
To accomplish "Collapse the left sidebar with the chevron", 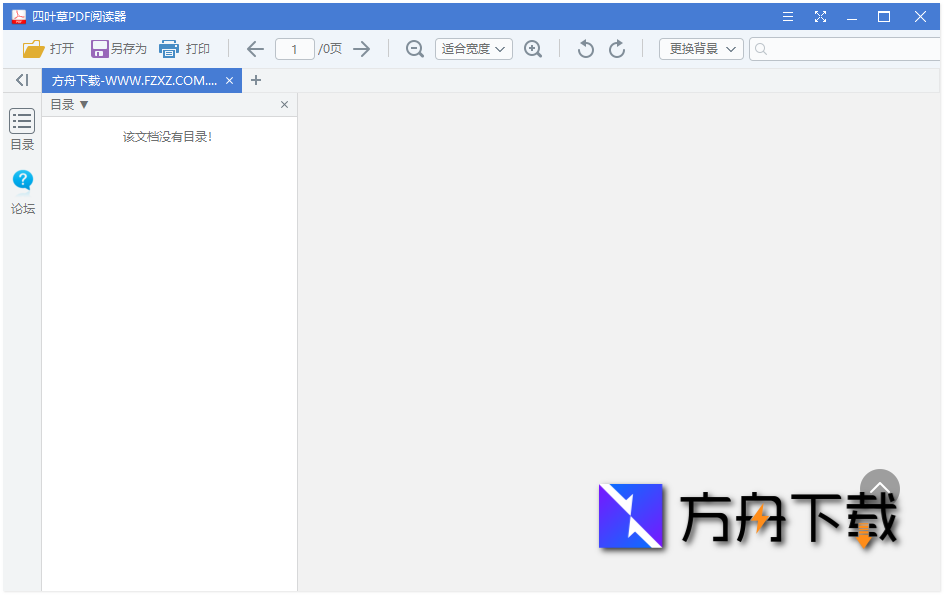I will [x=21, y=80].
